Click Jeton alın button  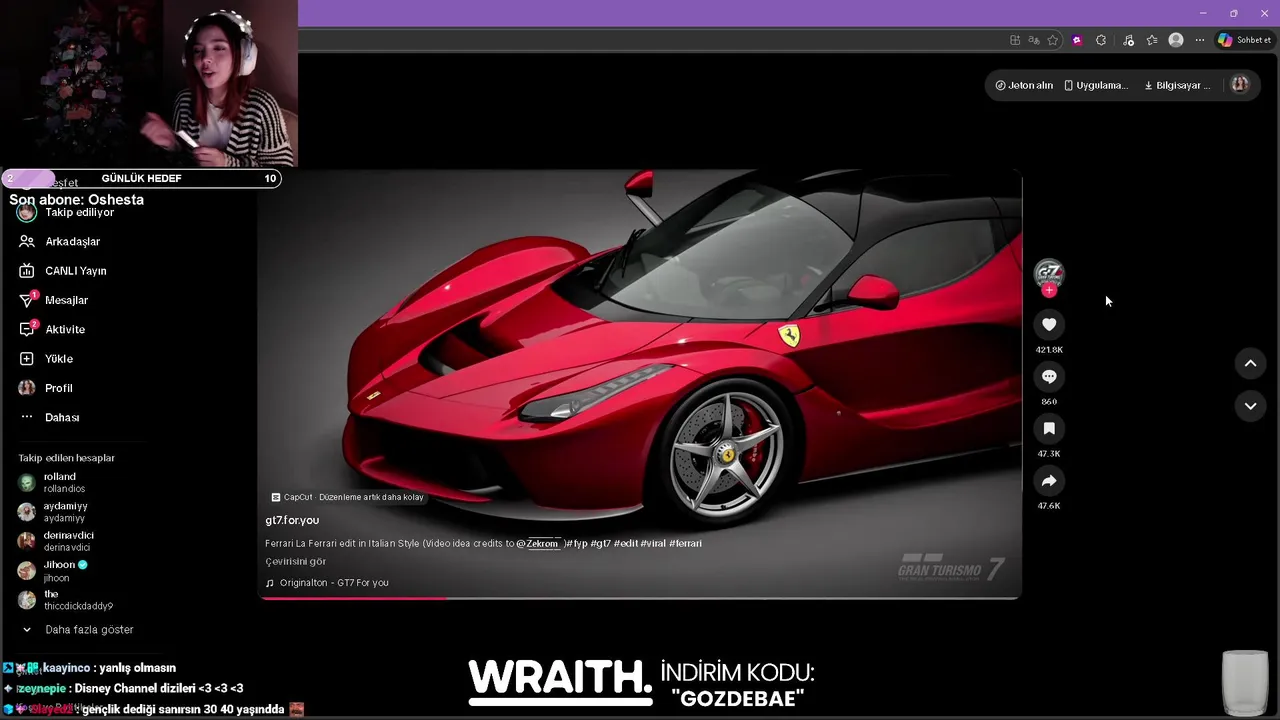1024,85
